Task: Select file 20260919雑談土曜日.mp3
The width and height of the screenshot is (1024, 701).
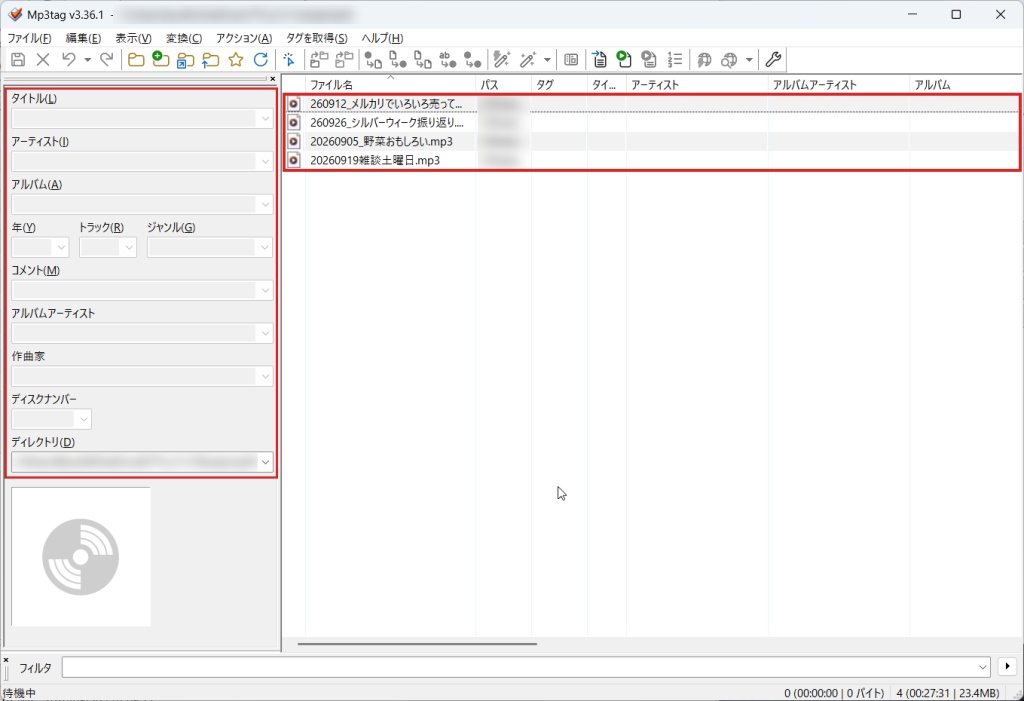Action: click(x=375, y=160)
